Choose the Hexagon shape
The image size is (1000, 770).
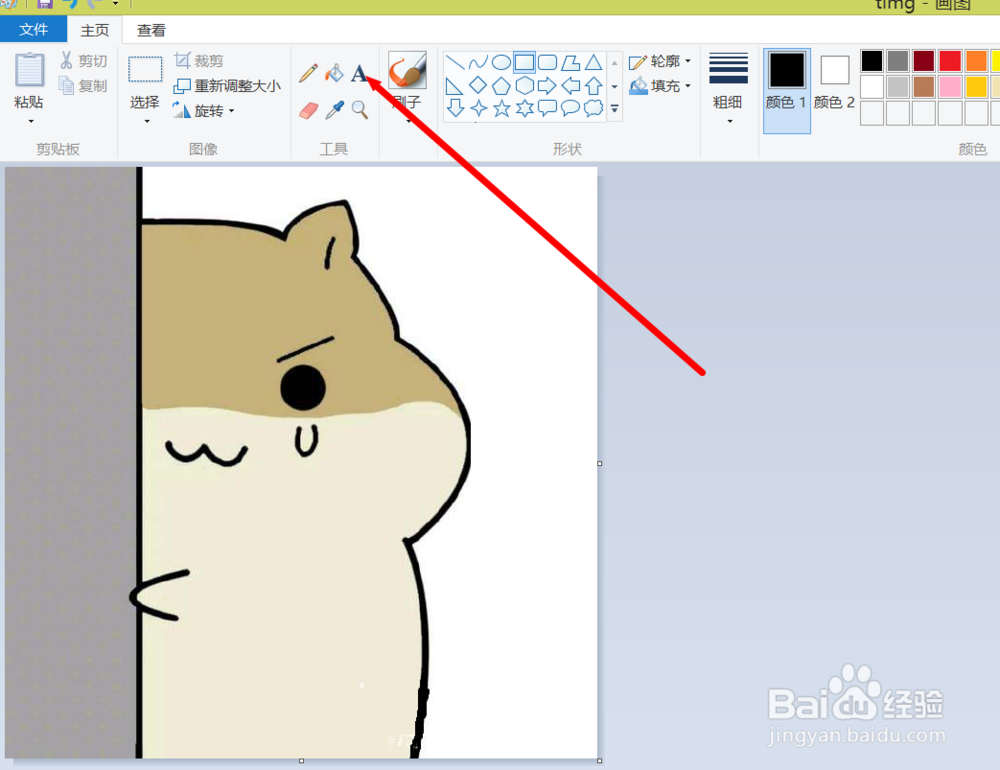(524, 85)
